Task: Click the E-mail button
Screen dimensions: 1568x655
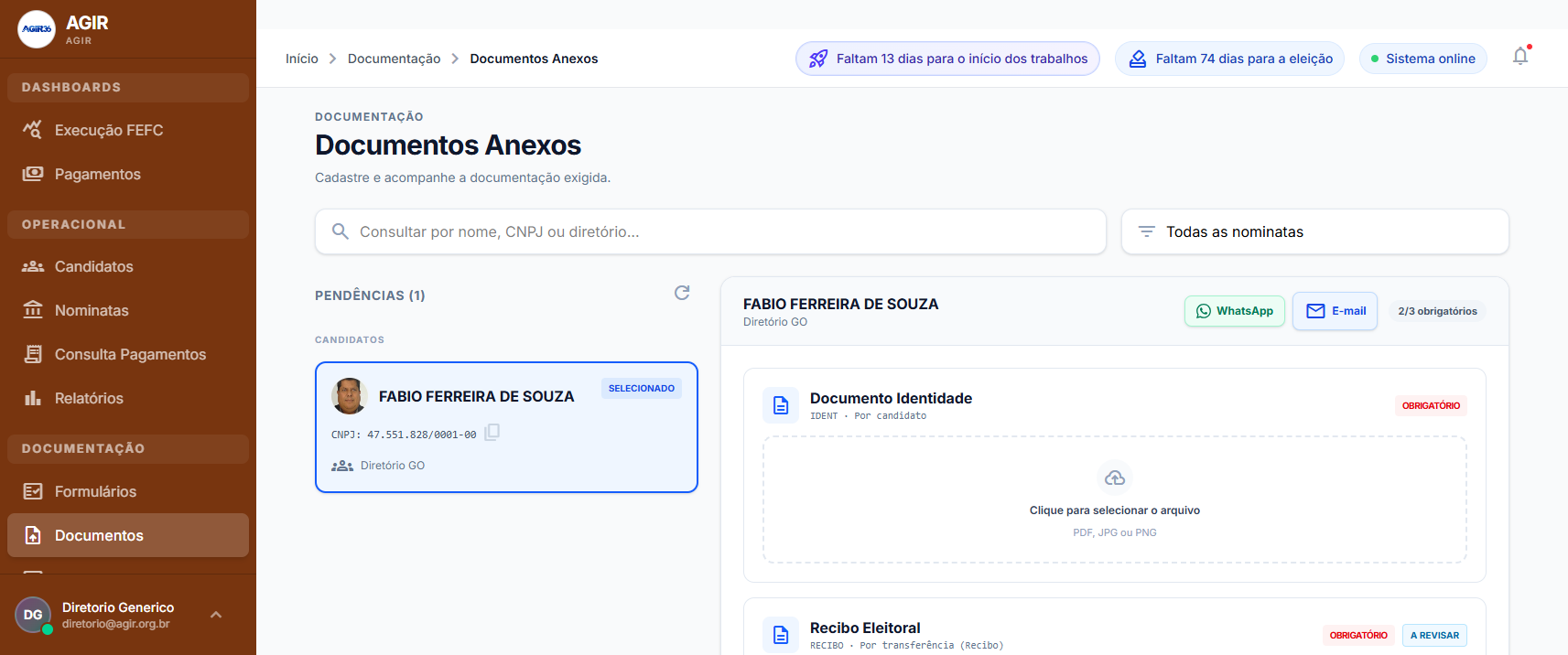Action: point(1335,311)
